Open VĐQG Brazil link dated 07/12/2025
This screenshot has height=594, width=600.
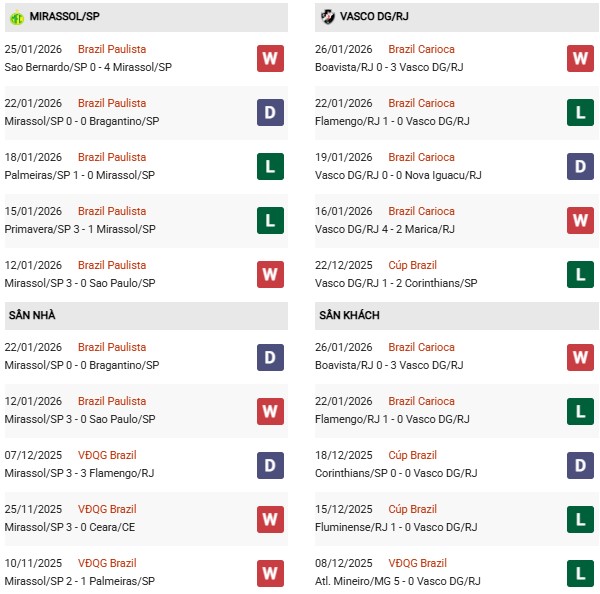(110, 455)
